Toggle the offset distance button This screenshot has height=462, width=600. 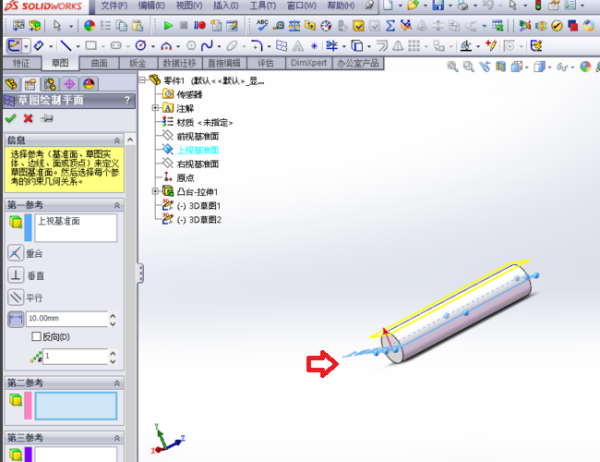(15, 319)
